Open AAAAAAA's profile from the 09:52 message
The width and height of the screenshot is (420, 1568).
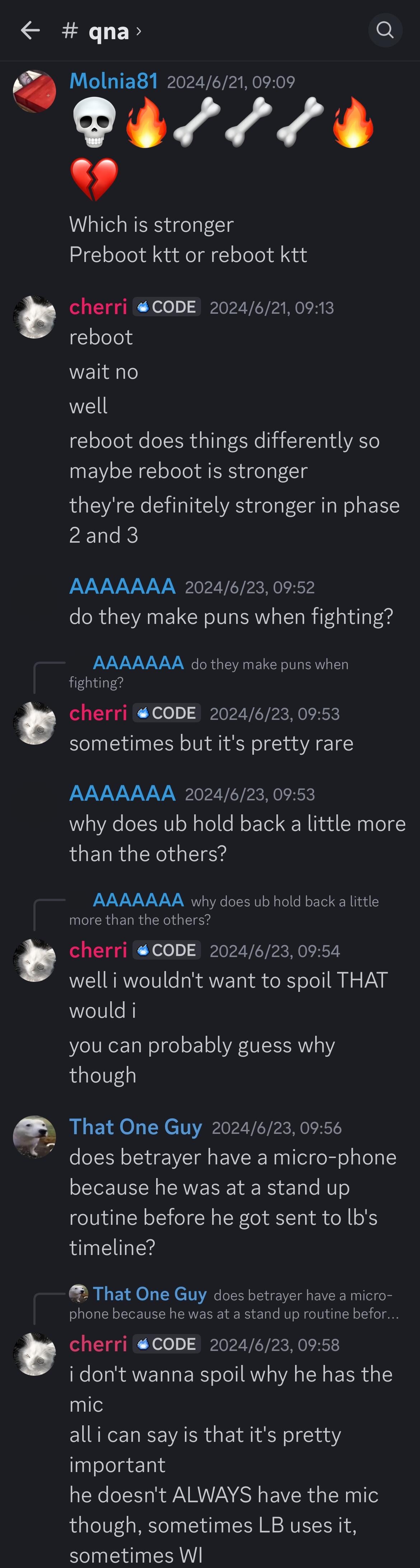pyautogui.click(x=122, y=586)
